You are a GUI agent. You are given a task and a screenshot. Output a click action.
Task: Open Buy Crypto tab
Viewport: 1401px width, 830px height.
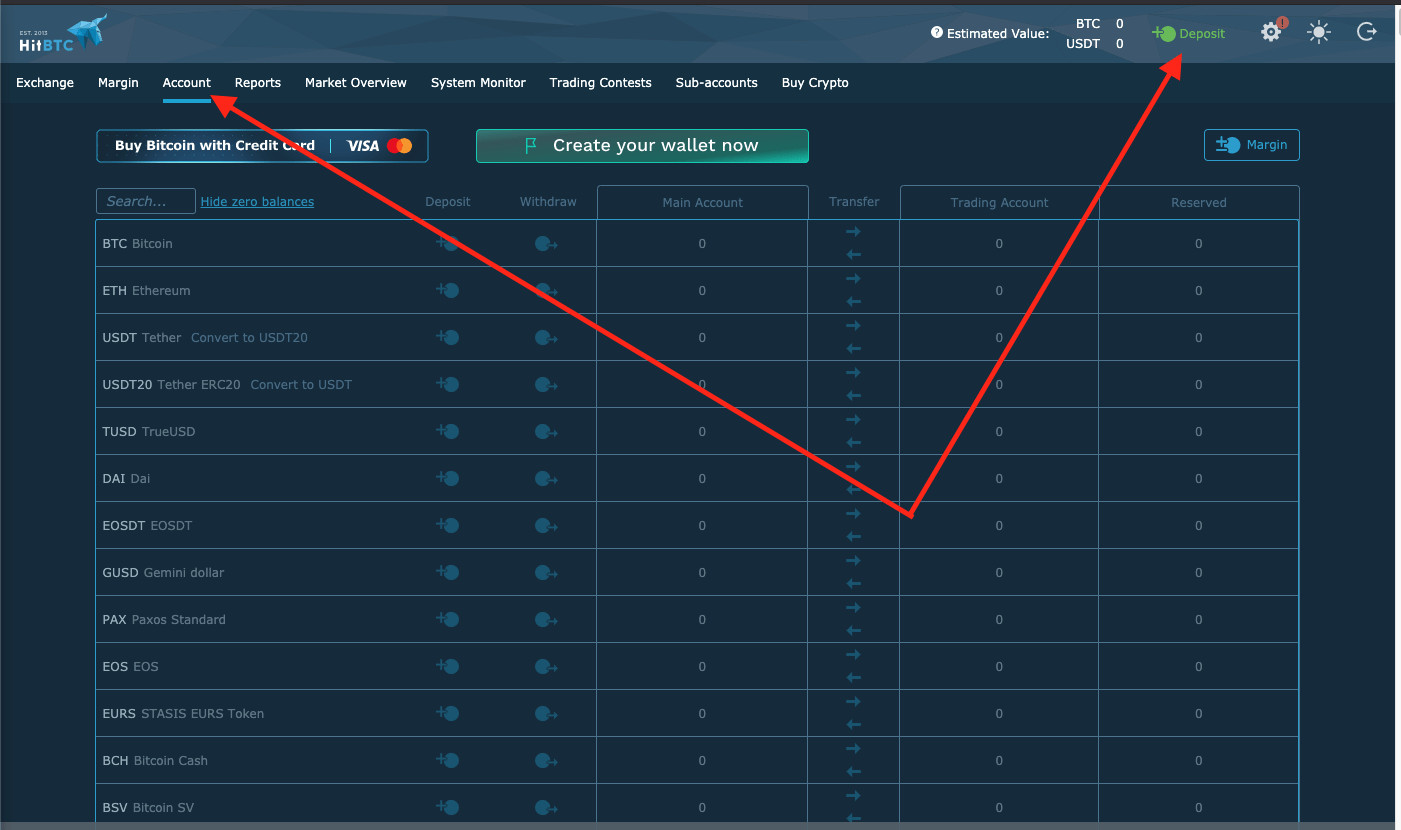pos(815,83)
